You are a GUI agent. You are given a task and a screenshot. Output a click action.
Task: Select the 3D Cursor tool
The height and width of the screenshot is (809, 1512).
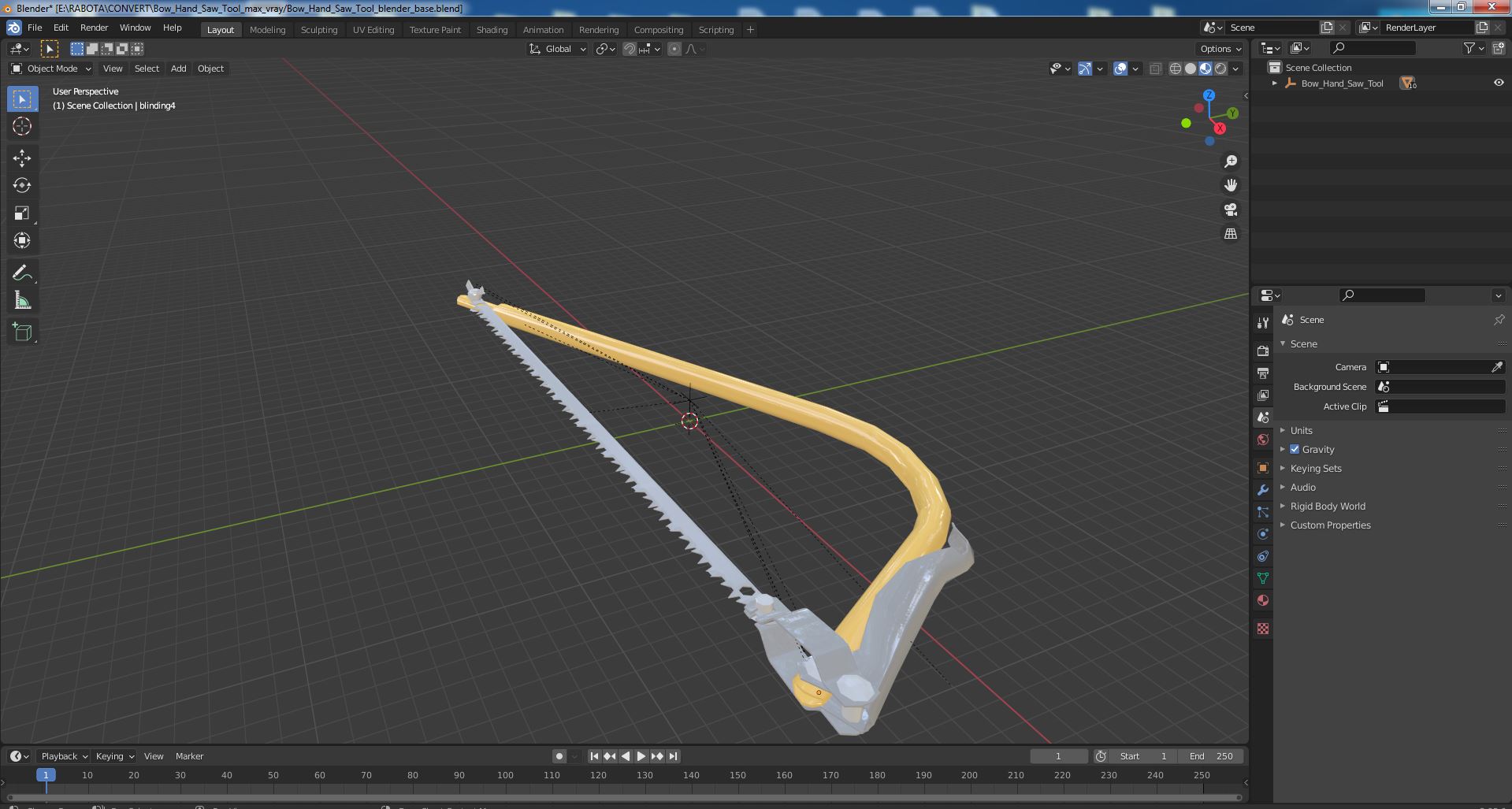pos(22,126)
